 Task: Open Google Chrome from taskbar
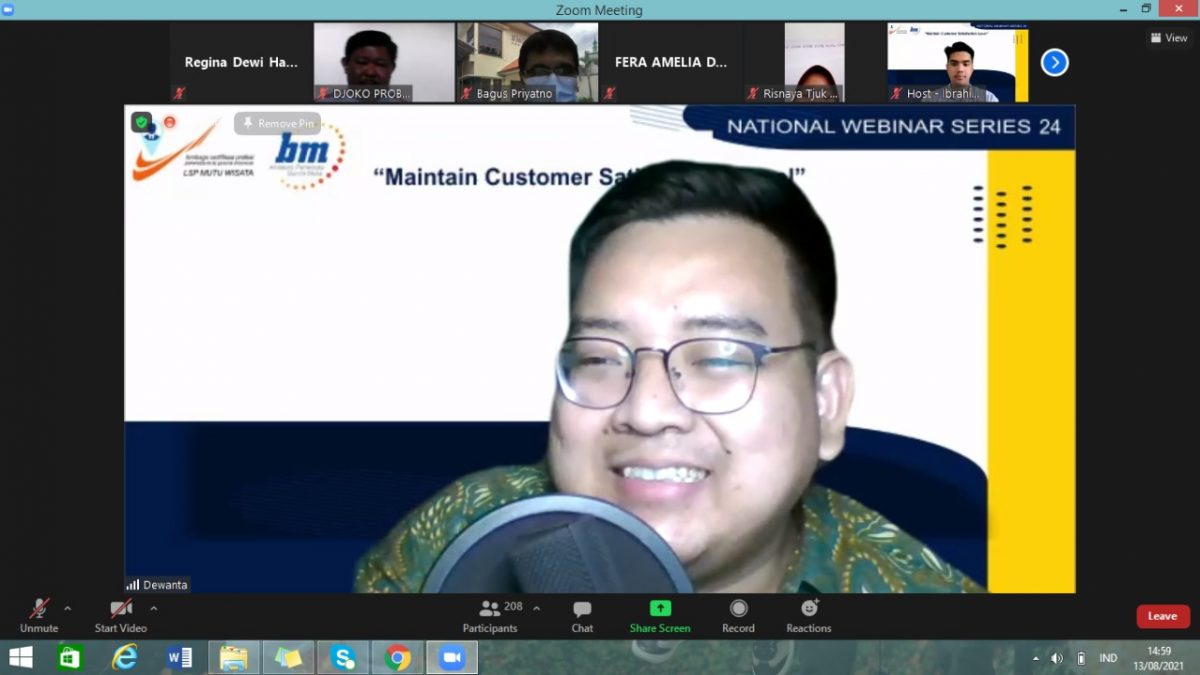point(398,657)
